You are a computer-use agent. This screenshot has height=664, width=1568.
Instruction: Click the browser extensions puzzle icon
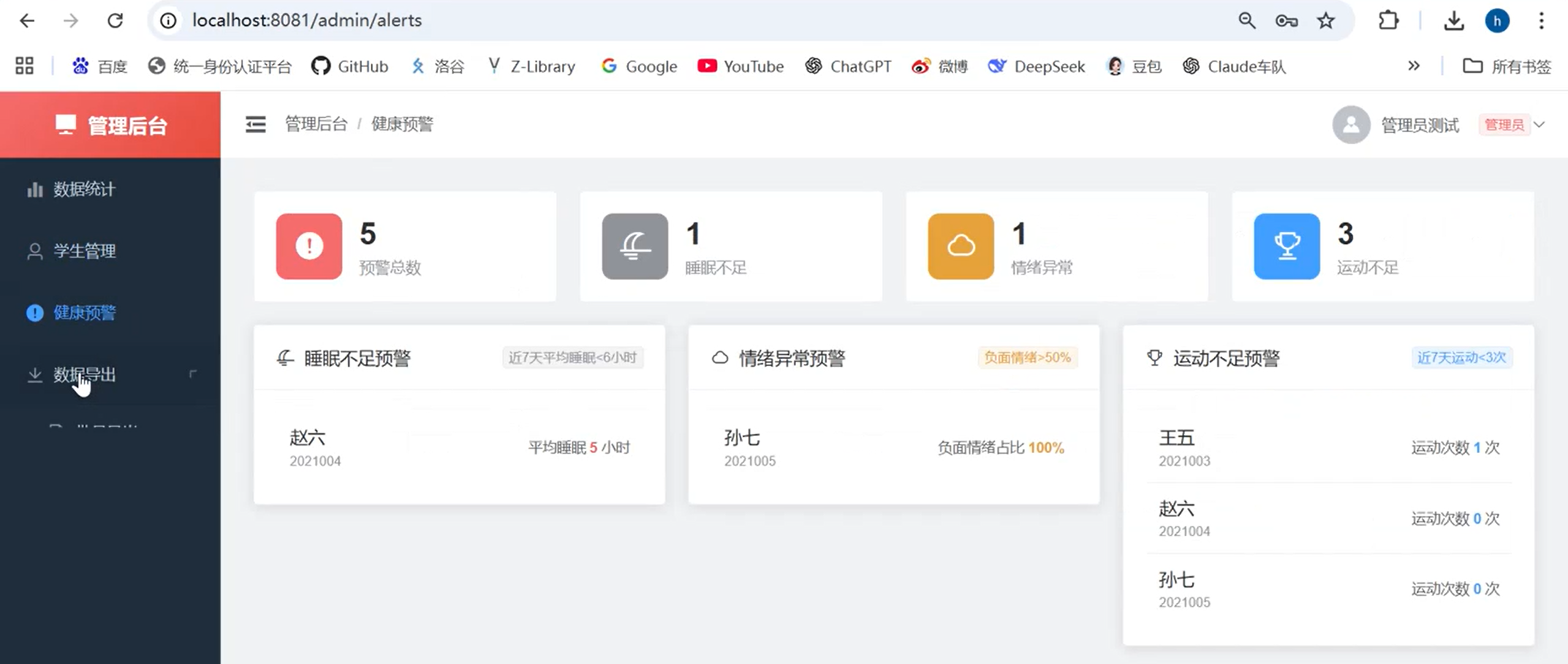1388,21
